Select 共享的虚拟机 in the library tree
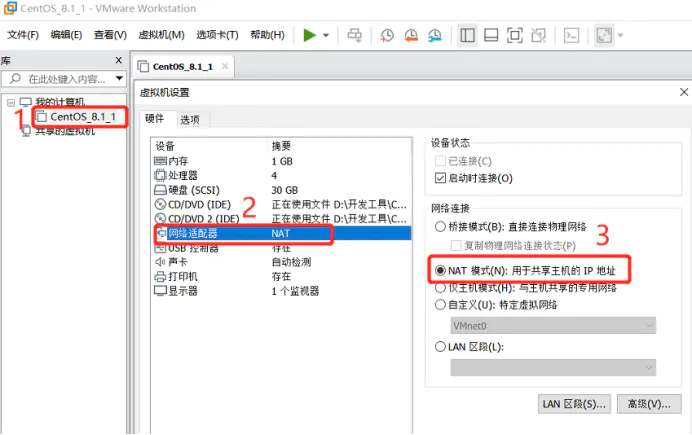Screen dimensions: 692x435 pyautogui.click(x=65, y=131)
